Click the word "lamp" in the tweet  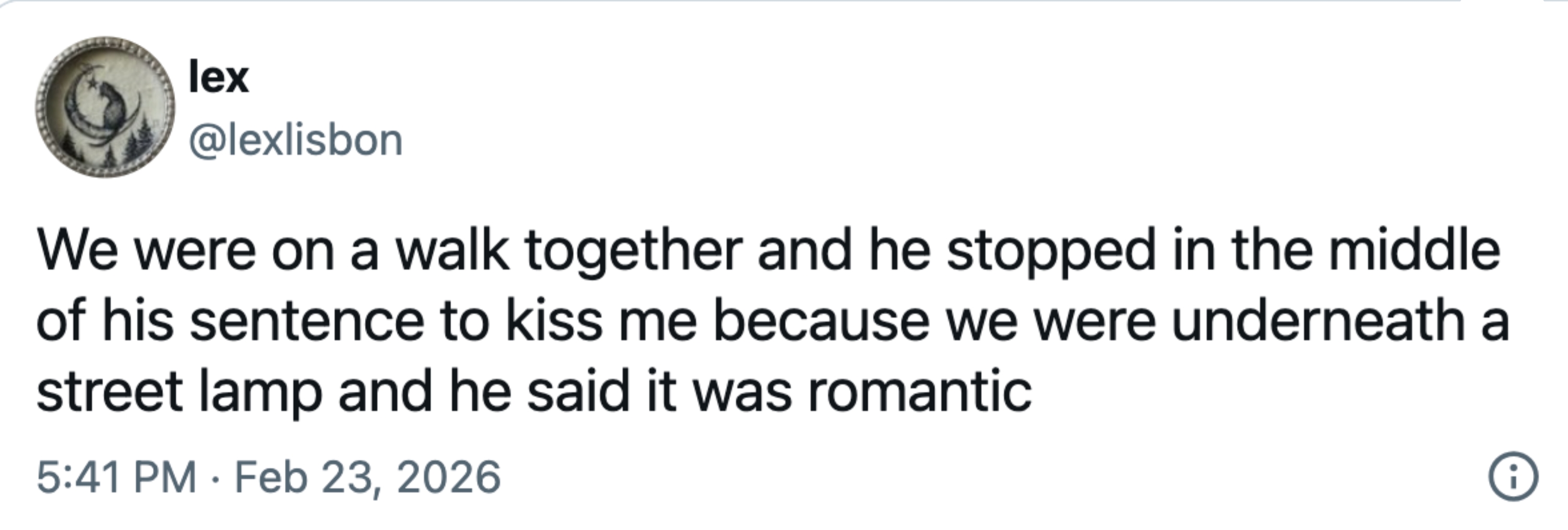click(260, 390)
